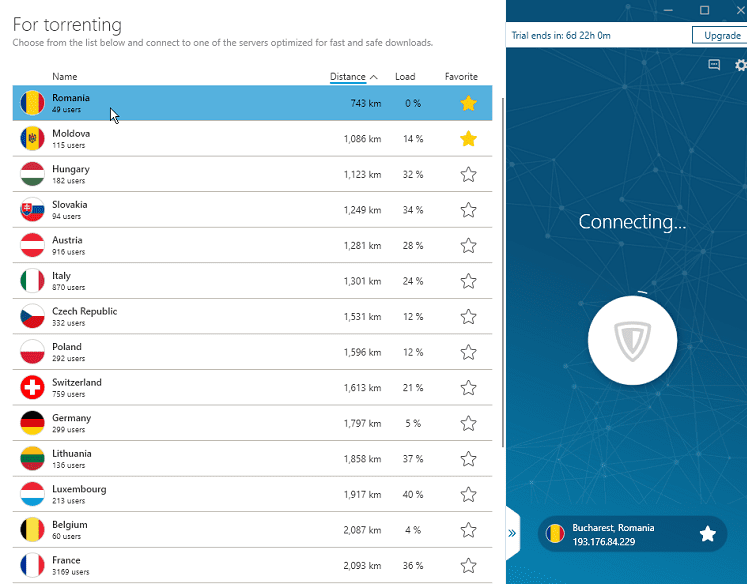Click the server list scrollbar
The height and width of the screenshot is (584, 747).
coord(503,272)
